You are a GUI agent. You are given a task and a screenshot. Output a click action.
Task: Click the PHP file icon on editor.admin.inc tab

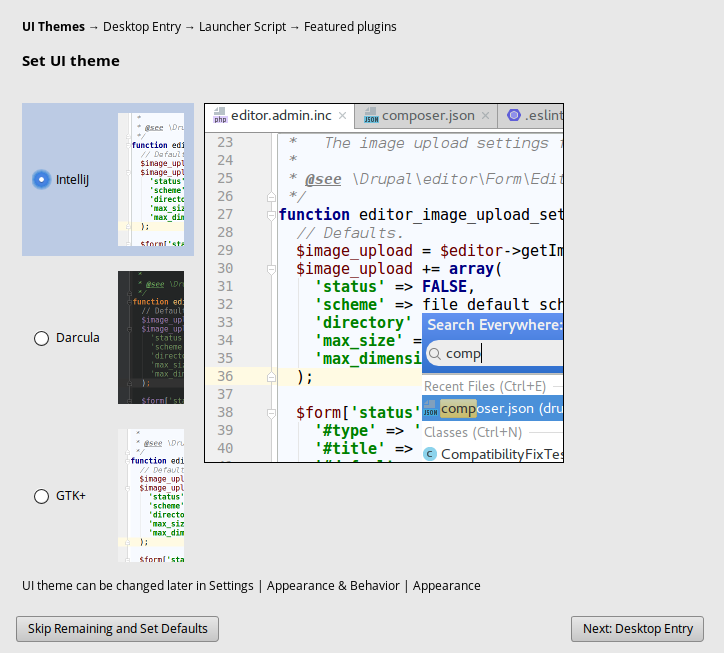(x=220, y=115)
